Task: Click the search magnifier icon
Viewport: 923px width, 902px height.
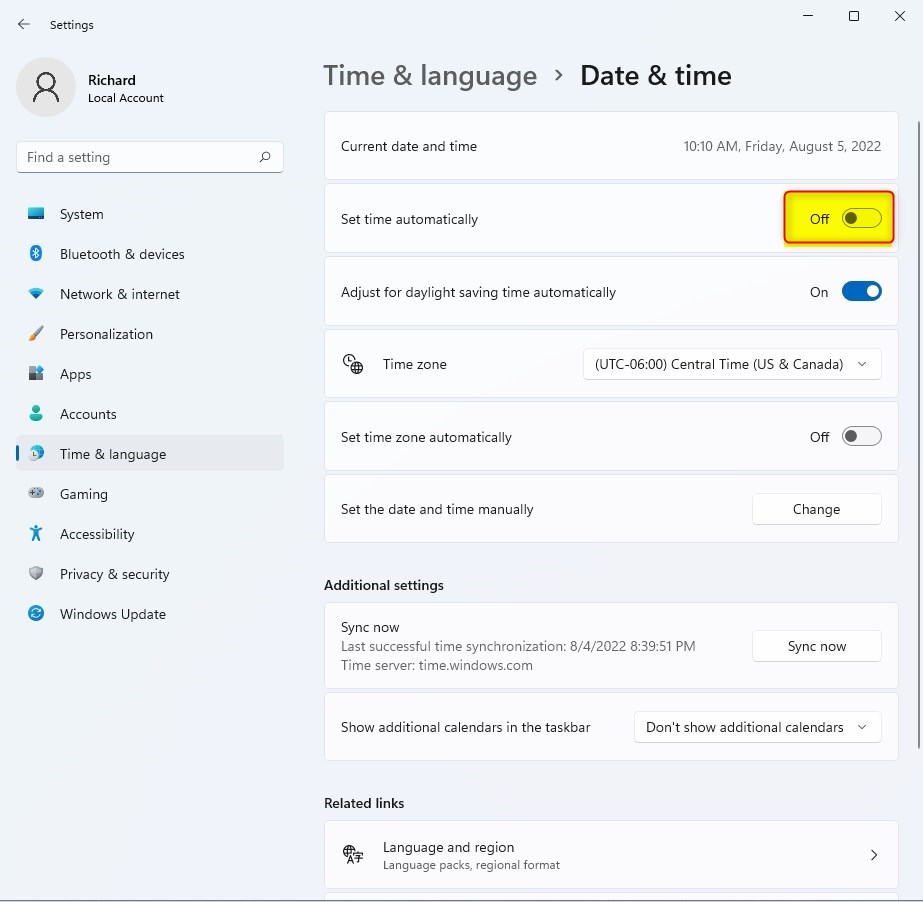Action: (265, 157)
